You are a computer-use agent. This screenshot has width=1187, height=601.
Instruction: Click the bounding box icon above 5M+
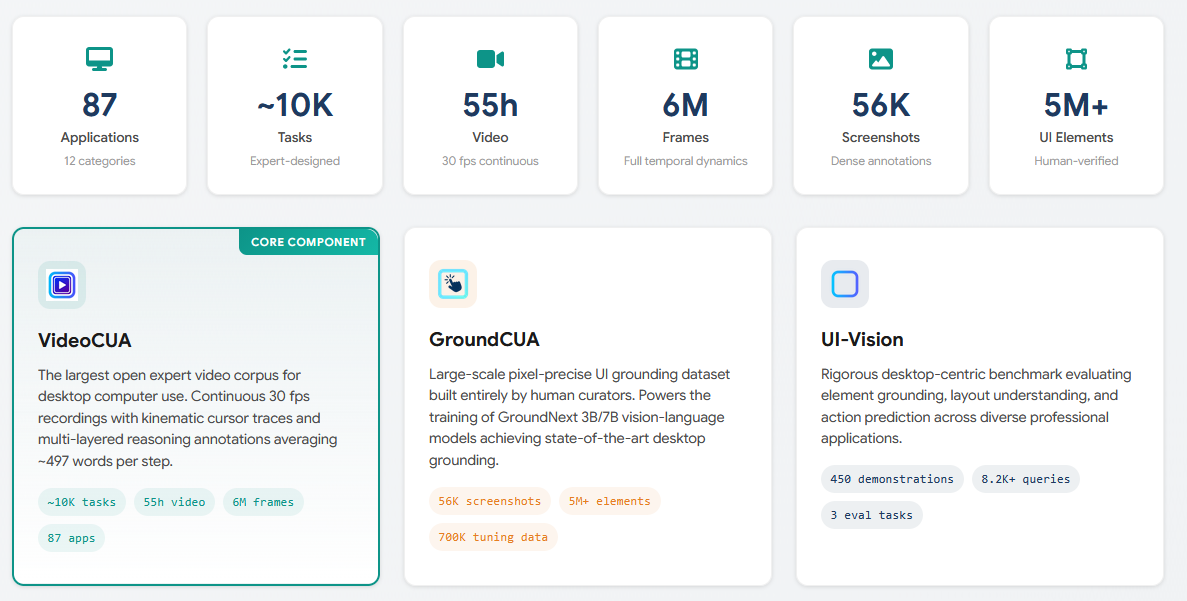pyautogui.click(x=1076, y=59)
